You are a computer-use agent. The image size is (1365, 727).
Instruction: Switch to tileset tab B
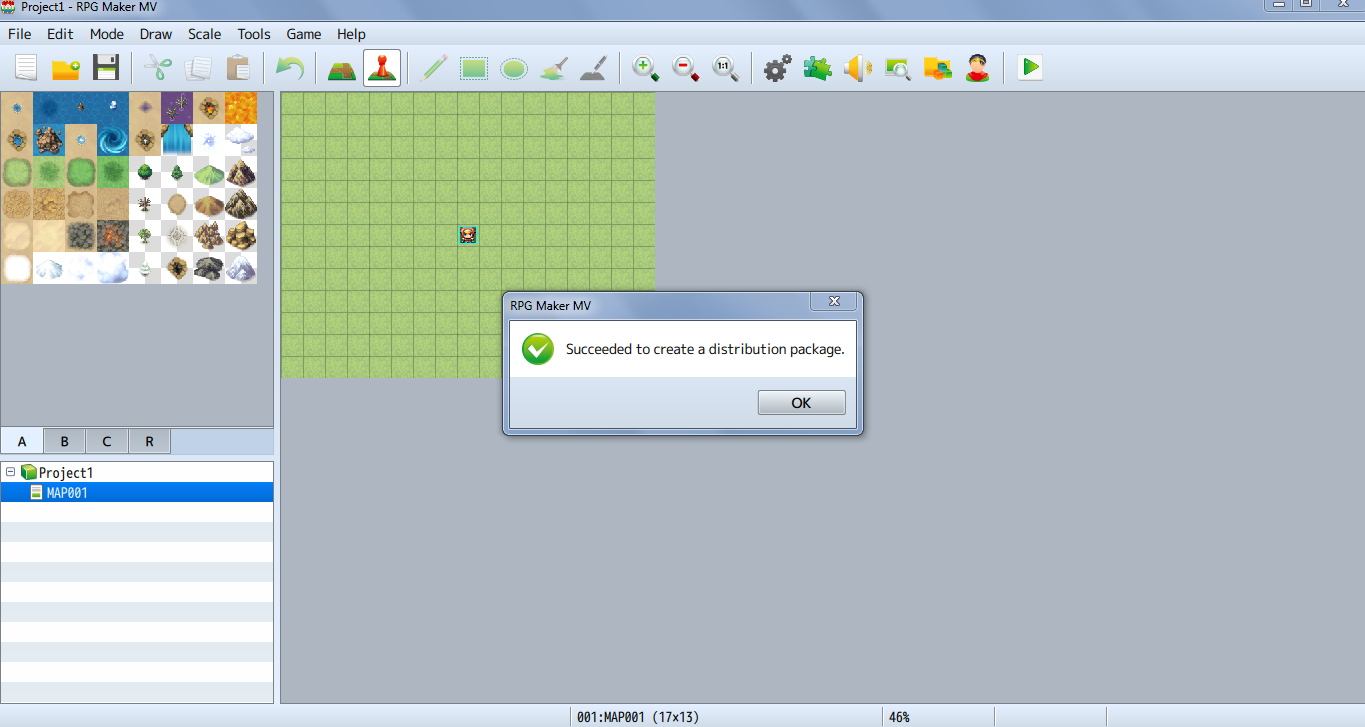(x=64, y=441)
